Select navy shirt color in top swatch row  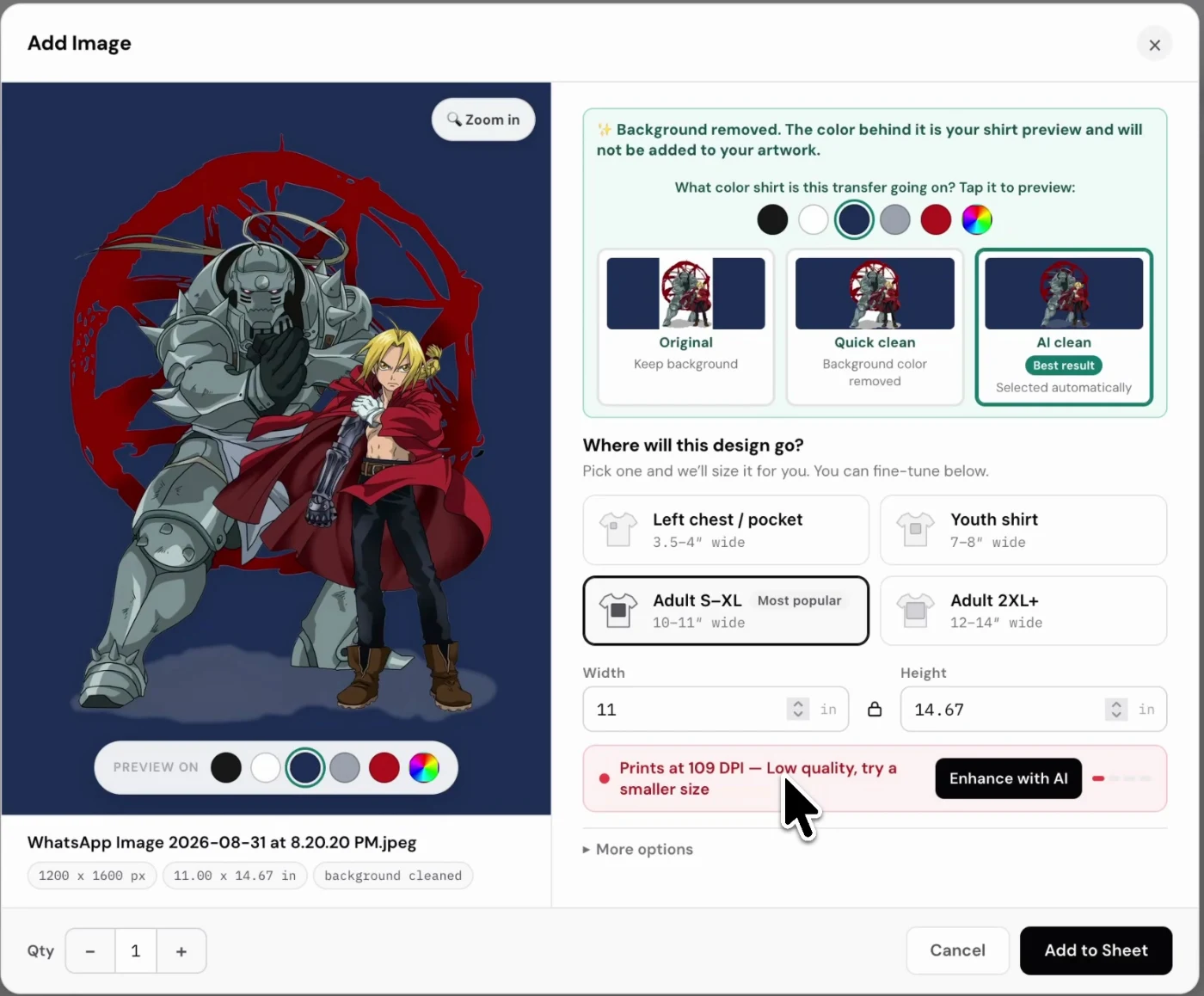854,219
